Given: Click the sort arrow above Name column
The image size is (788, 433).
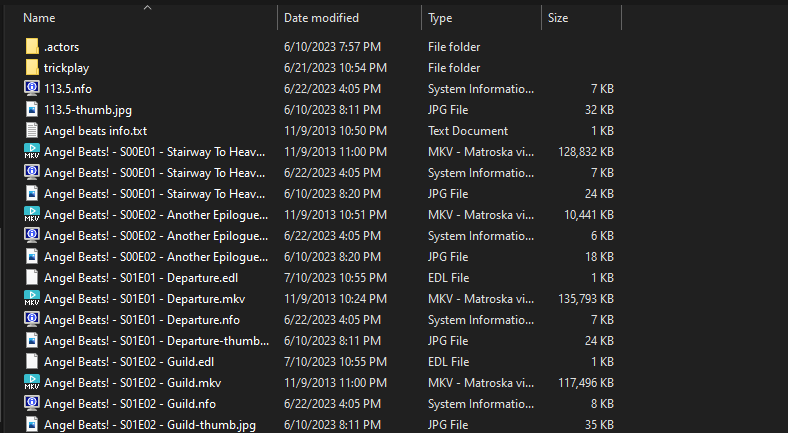Looking at the screenshot, I should click(148, 7).
